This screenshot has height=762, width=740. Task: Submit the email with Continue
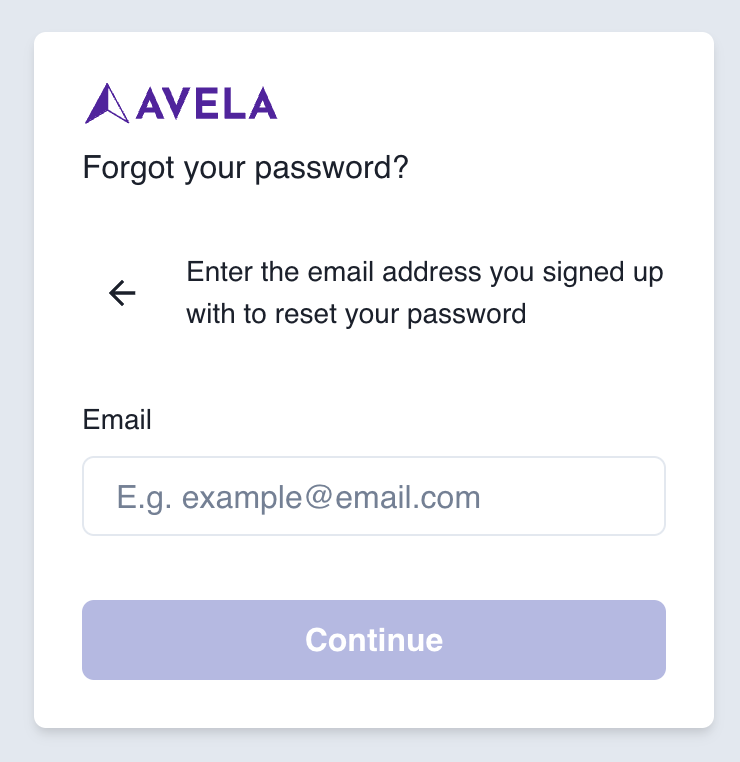pos(374,640)
